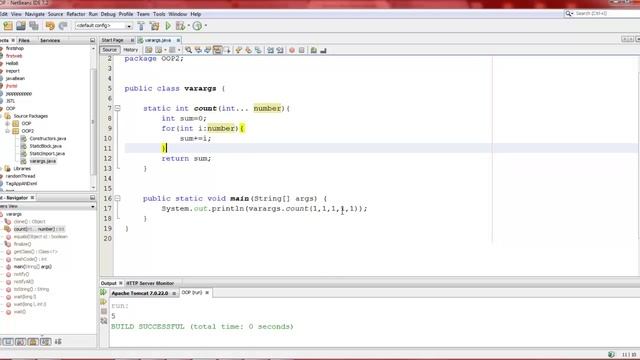The image size is (640, 360).
Task: Select the main method in Navigator
Action: pyautogui.click(x=33, y=267)
